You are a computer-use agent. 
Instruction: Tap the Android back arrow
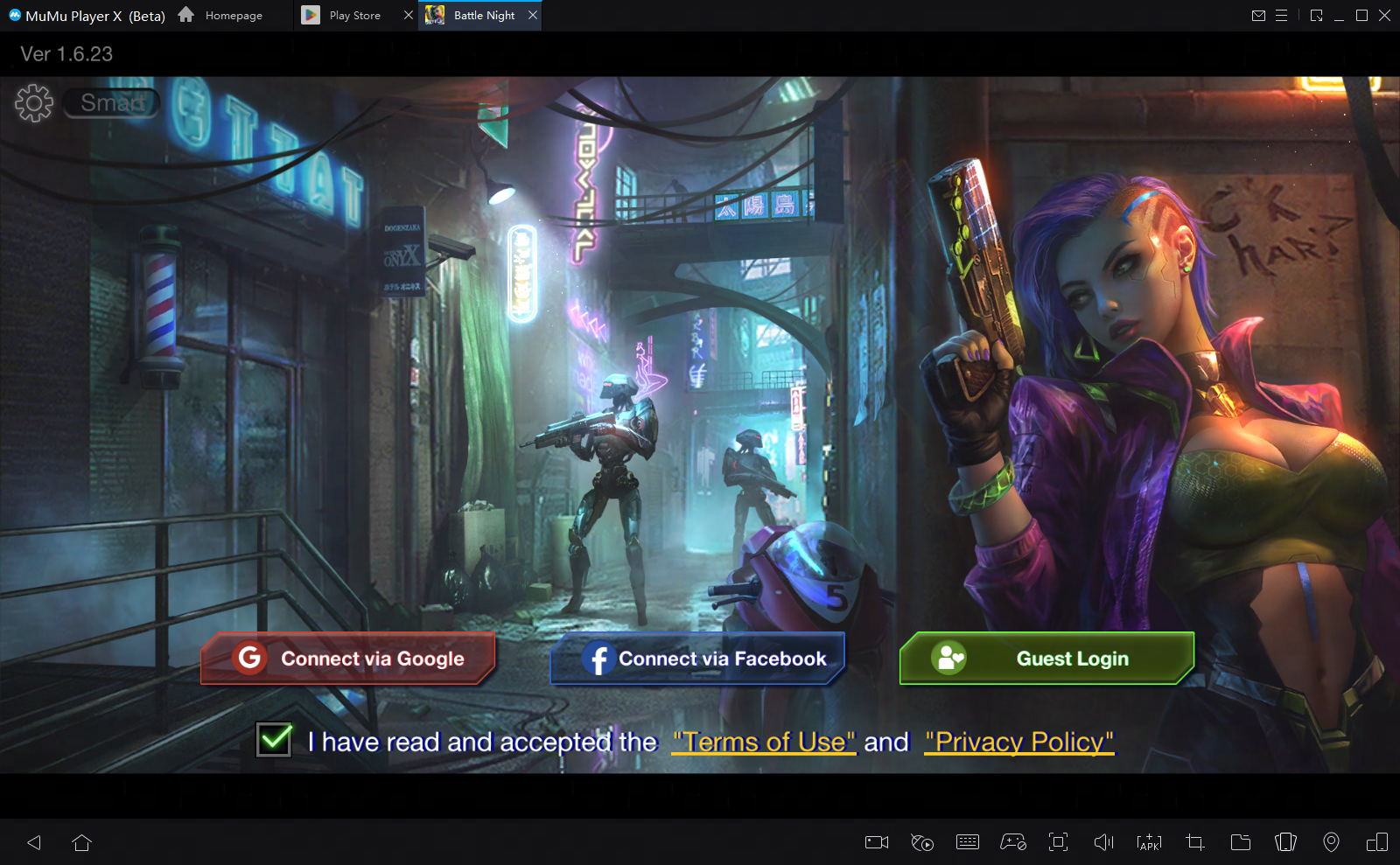click(x=34, y=842)
